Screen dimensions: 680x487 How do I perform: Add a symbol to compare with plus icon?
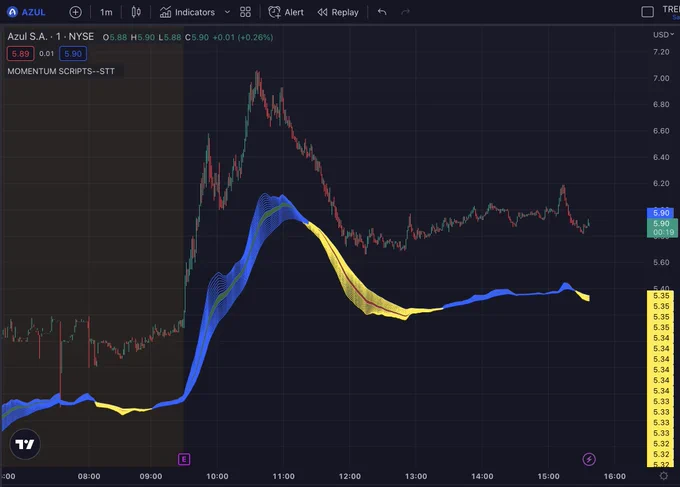point(75,12)
